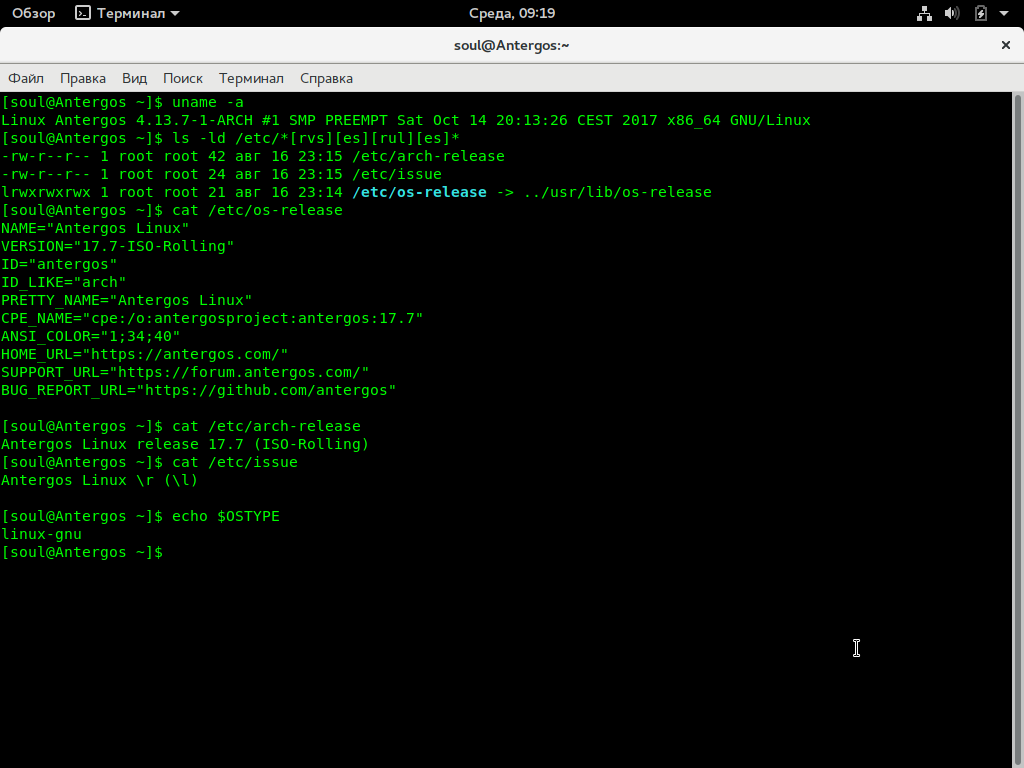
Task: Click Antergos Linux release 17.7 output
Action: click(185, 444)
